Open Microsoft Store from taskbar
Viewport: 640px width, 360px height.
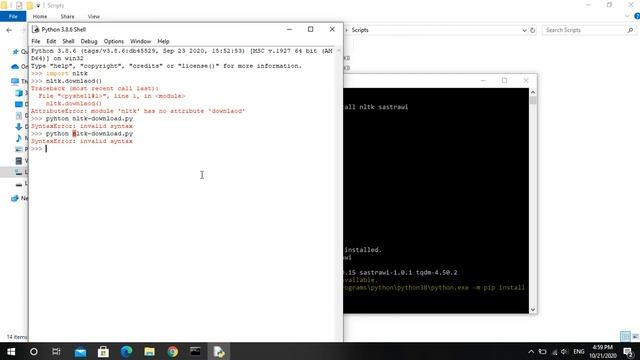coord(103,351)
